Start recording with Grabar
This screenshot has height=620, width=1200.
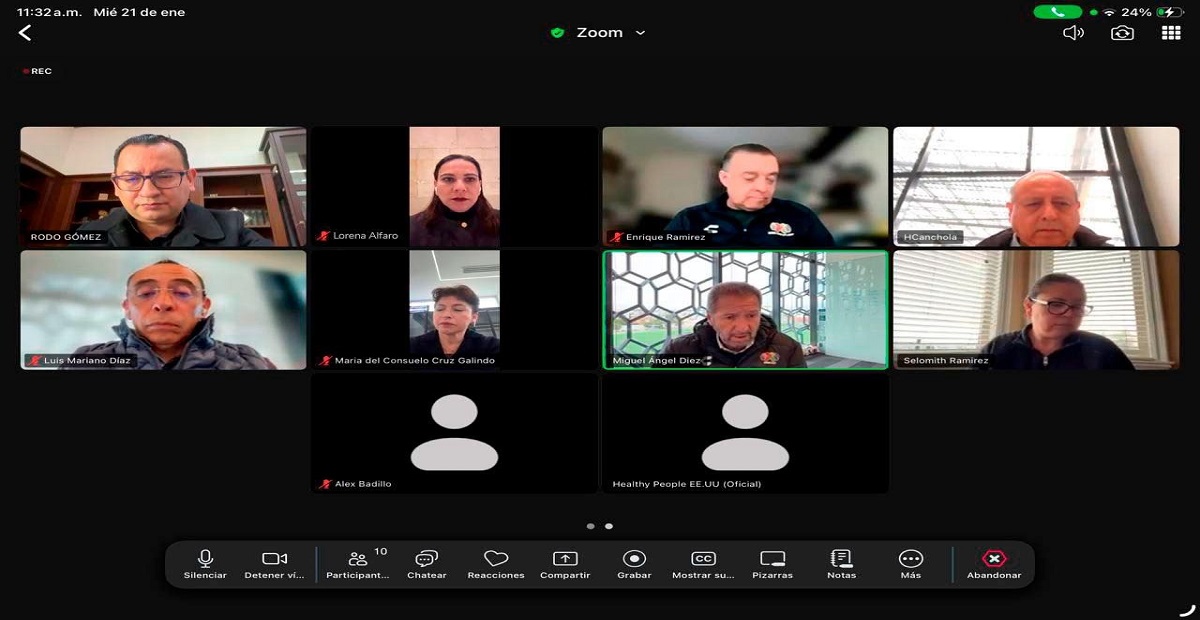(x=634, y=564)
